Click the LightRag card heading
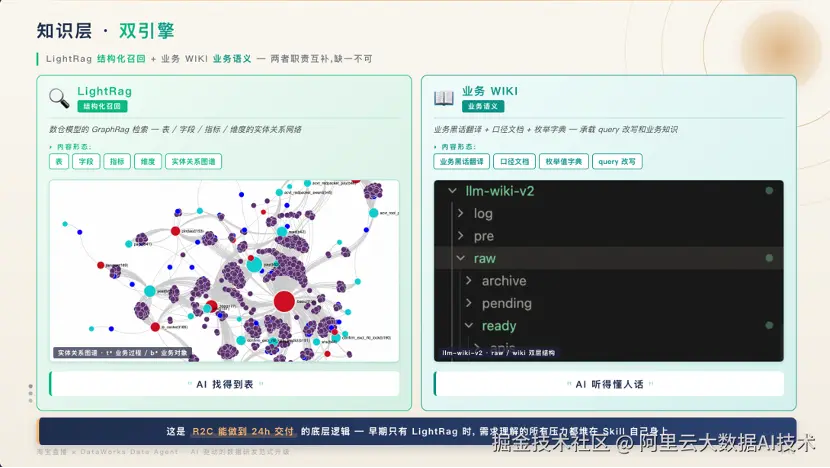Screen dimensions: 830x468 click(x=104, y=91)
